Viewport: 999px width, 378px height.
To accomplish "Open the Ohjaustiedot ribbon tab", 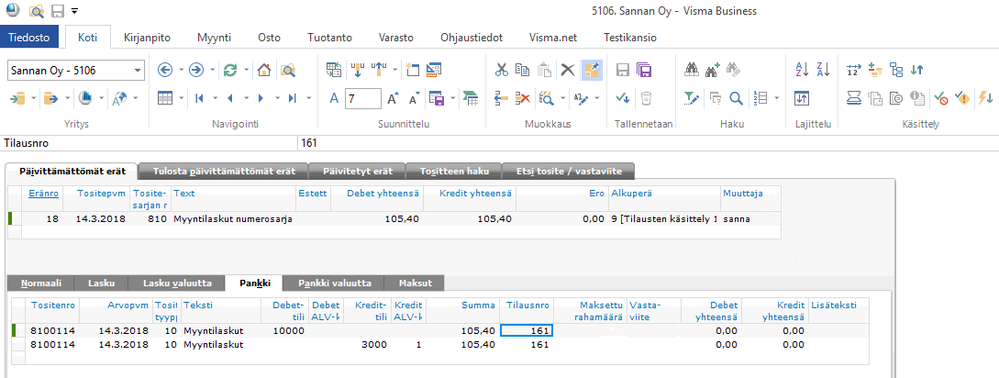I will (471, 38).
